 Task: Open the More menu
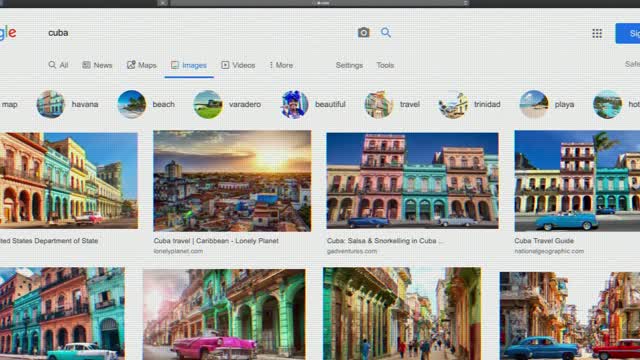pyautogui.click(x=281, y=65)
